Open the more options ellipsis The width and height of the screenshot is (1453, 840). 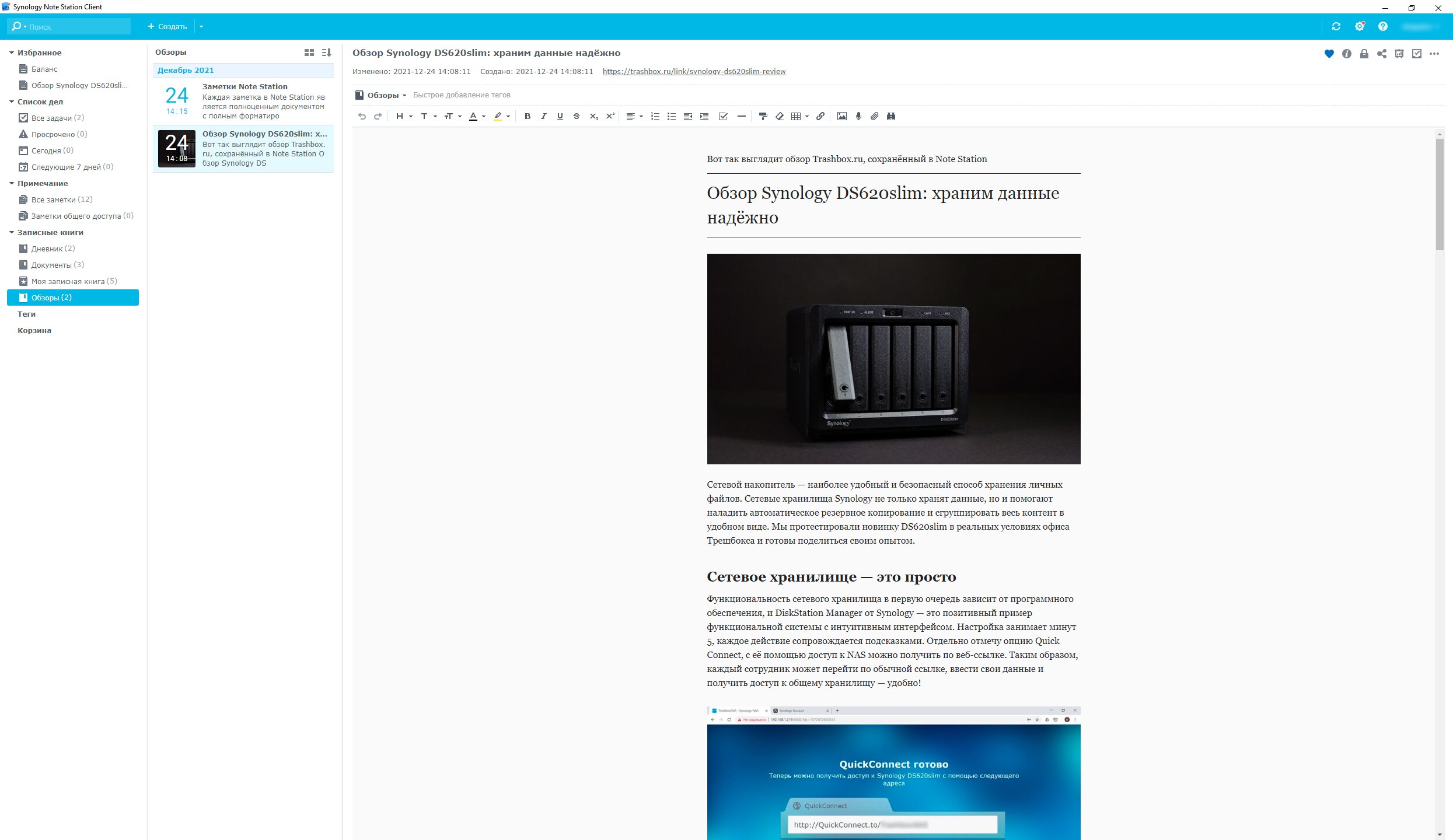(1434, 54)
